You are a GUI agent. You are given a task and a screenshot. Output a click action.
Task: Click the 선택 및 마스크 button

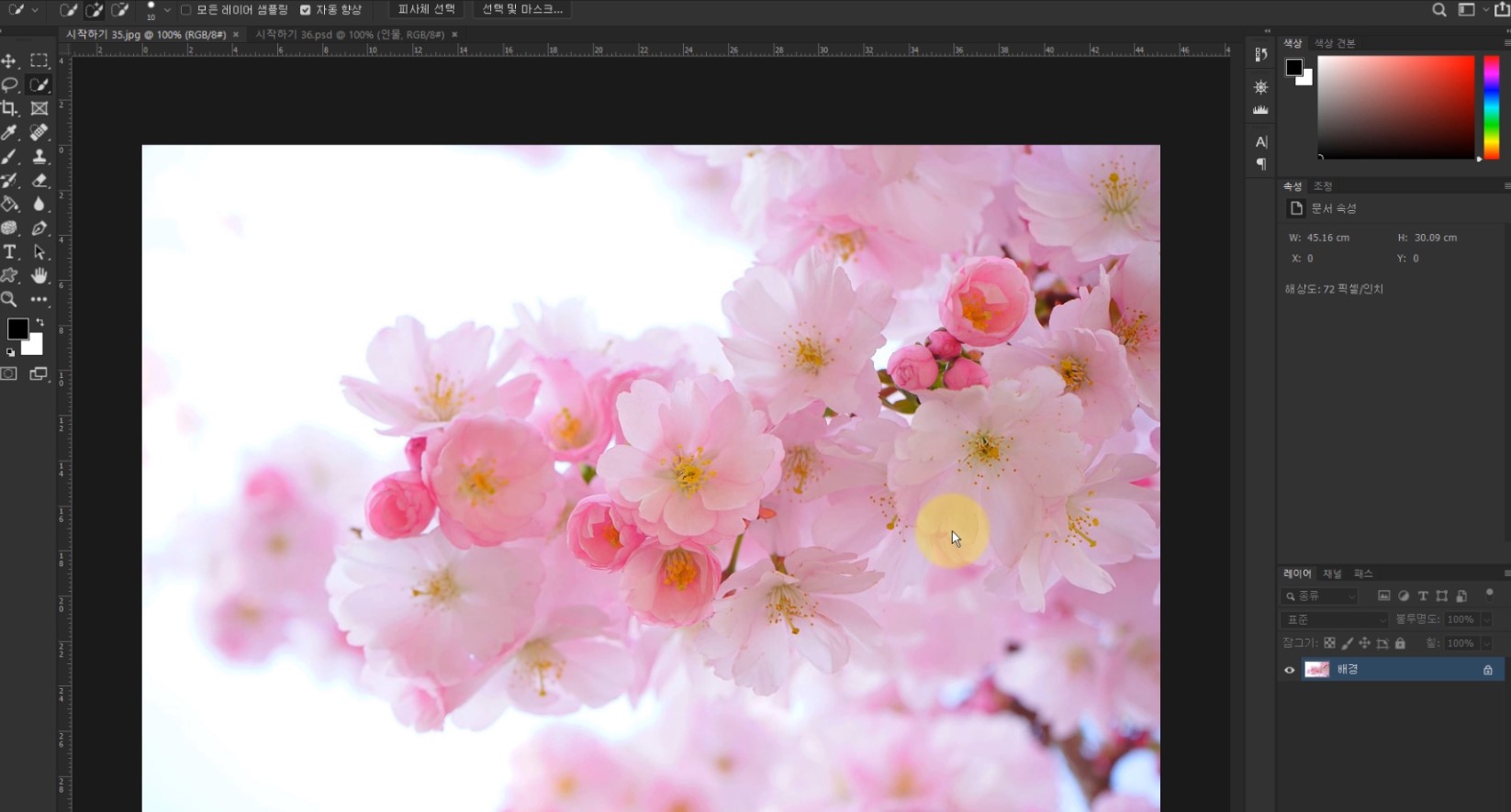click(522, 9)
